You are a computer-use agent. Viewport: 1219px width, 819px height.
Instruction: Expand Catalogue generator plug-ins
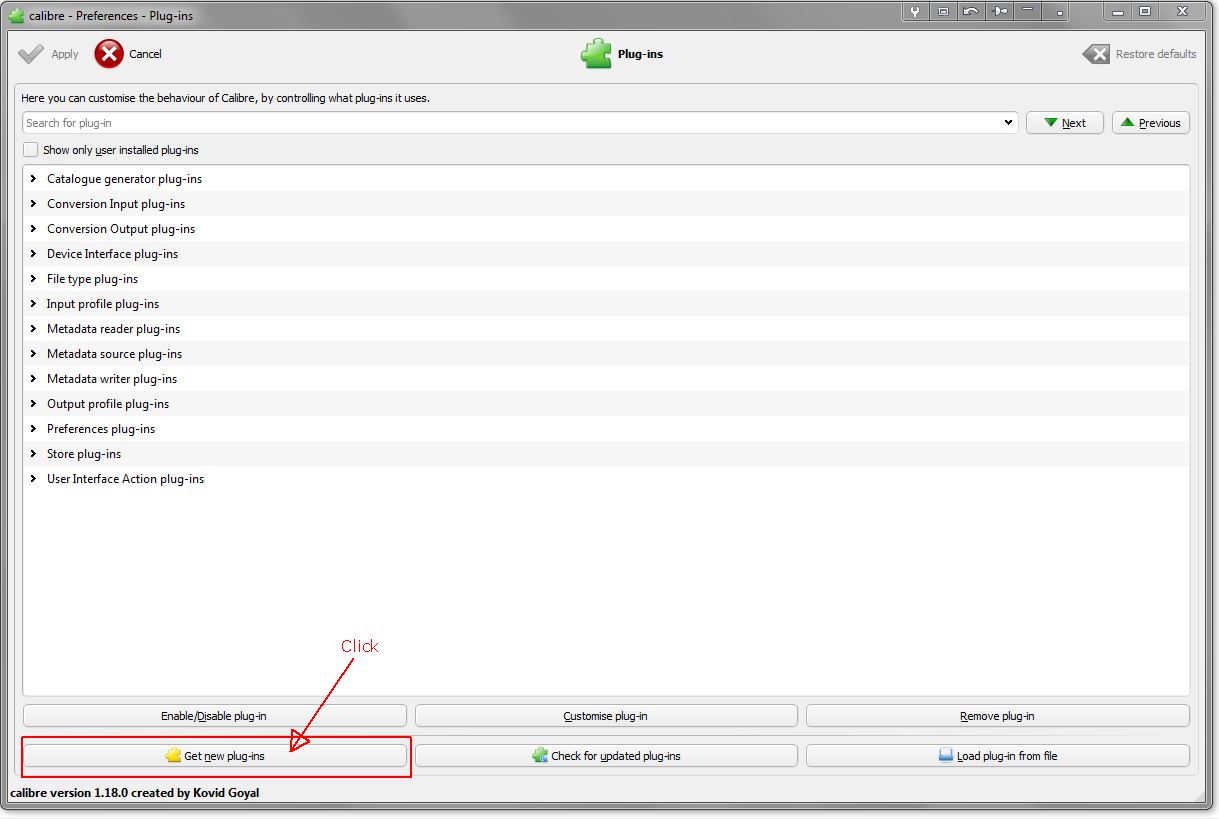tap(33, 179)
